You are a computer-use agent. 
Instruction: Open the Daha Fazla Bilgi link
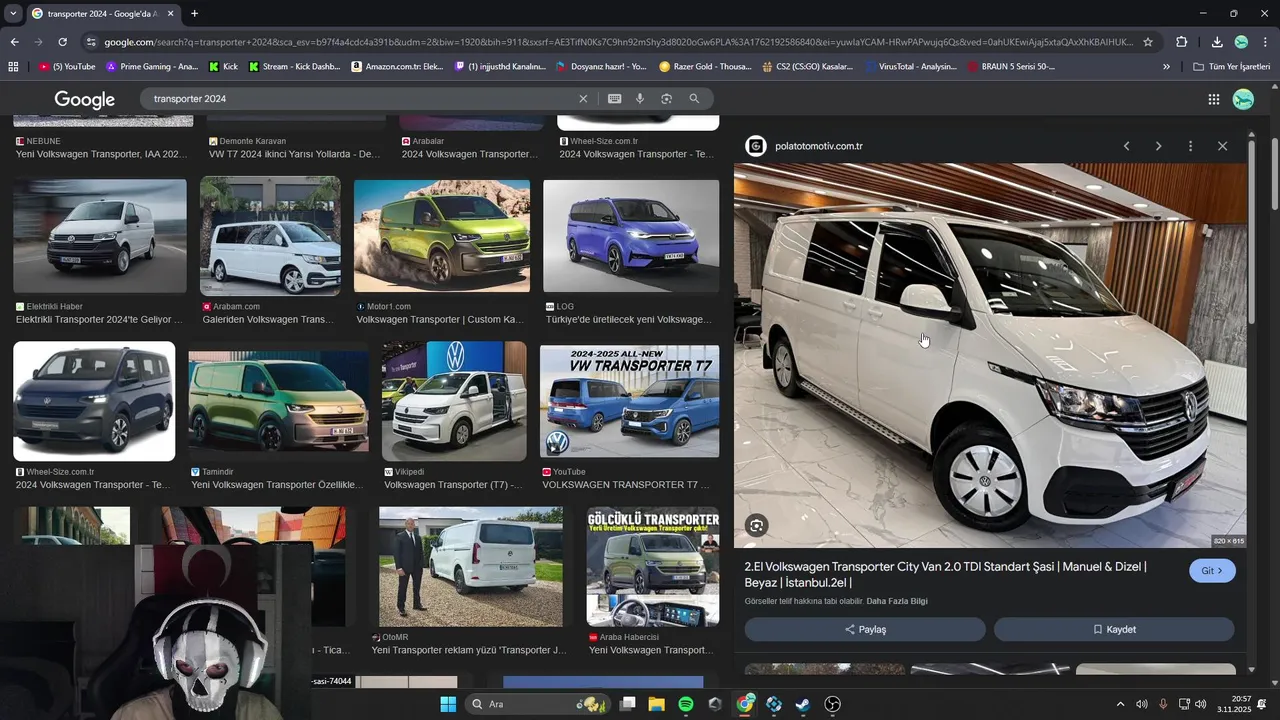[x=897, y=601]
